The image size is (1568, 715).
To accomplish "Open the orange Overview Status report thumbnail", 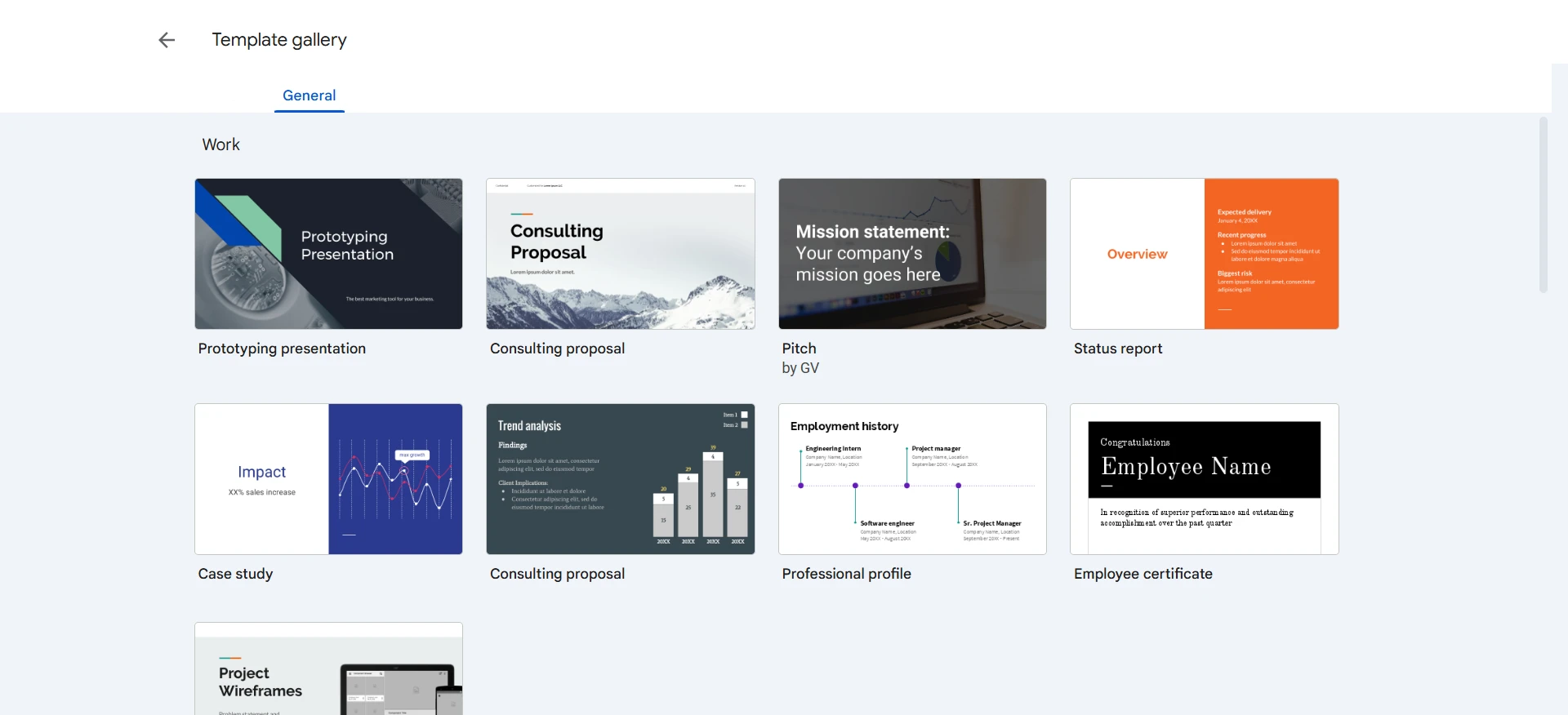I will [x=1205, y=254].
